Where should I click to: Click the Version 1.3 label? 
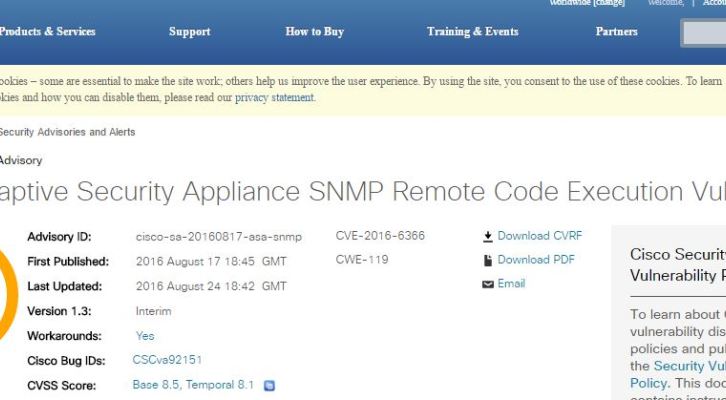59,311
